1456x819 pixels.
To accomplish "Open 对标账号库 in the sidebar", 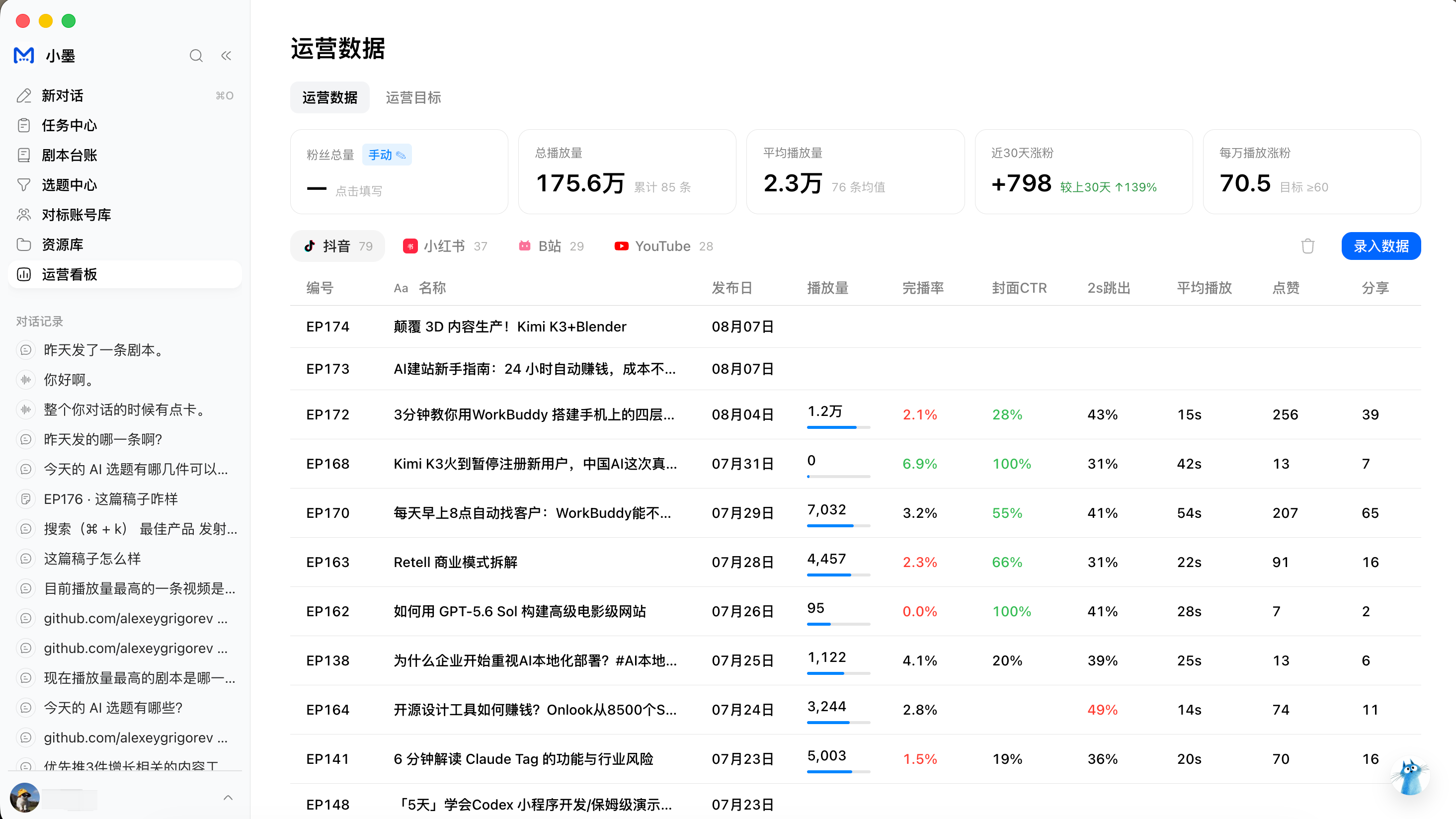I will point(125,215).
